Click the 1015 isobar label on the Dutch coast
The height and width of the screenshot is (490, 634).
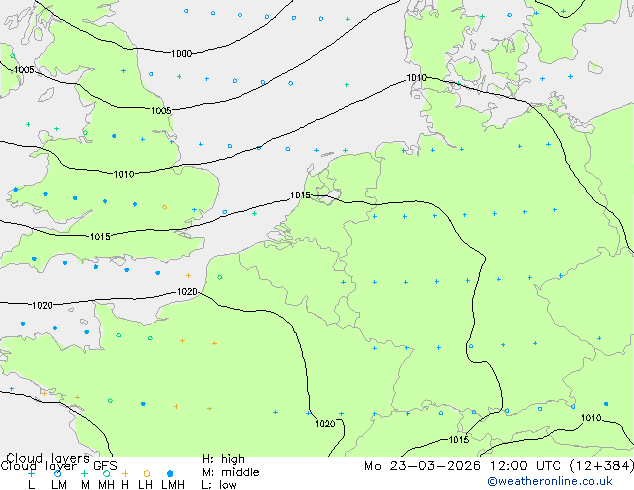300,195
